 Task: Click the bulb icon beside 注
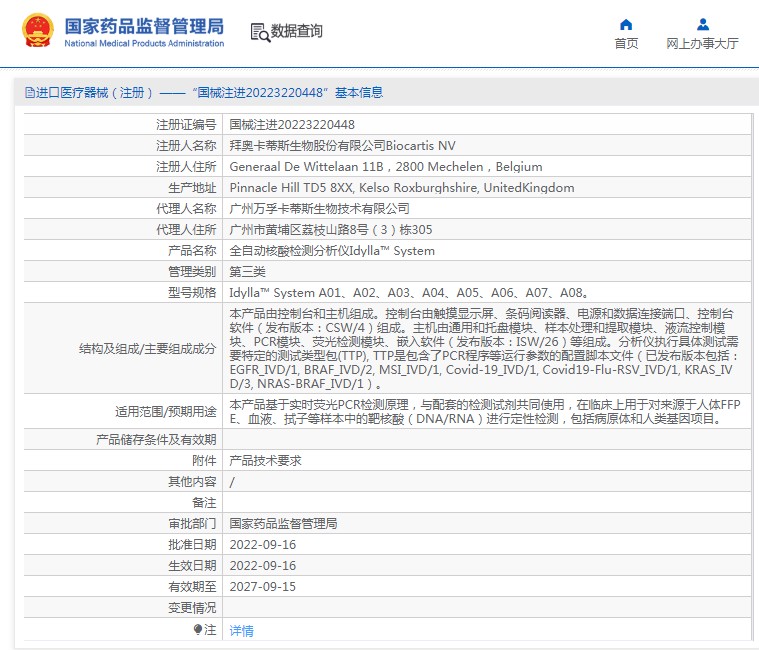pyautogui.click(x=197, y=629)
